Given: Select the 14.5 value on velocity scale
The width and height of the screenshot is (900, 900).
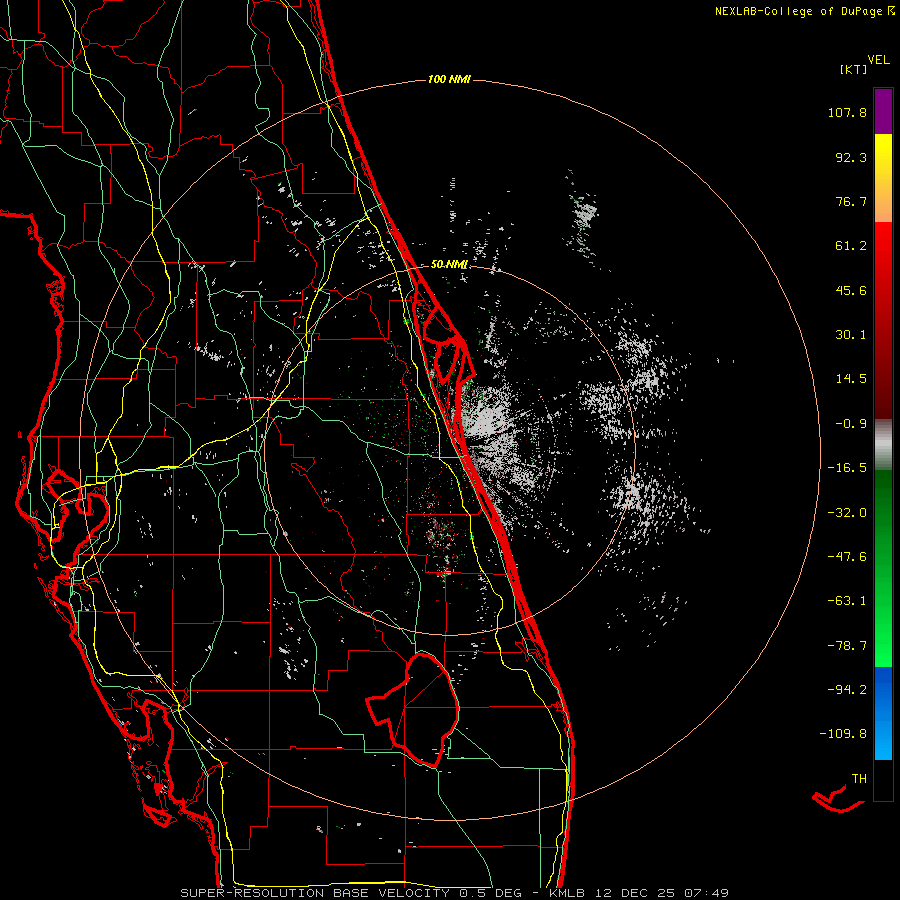Looking at the screenshot, I should [x=851, y=379].
